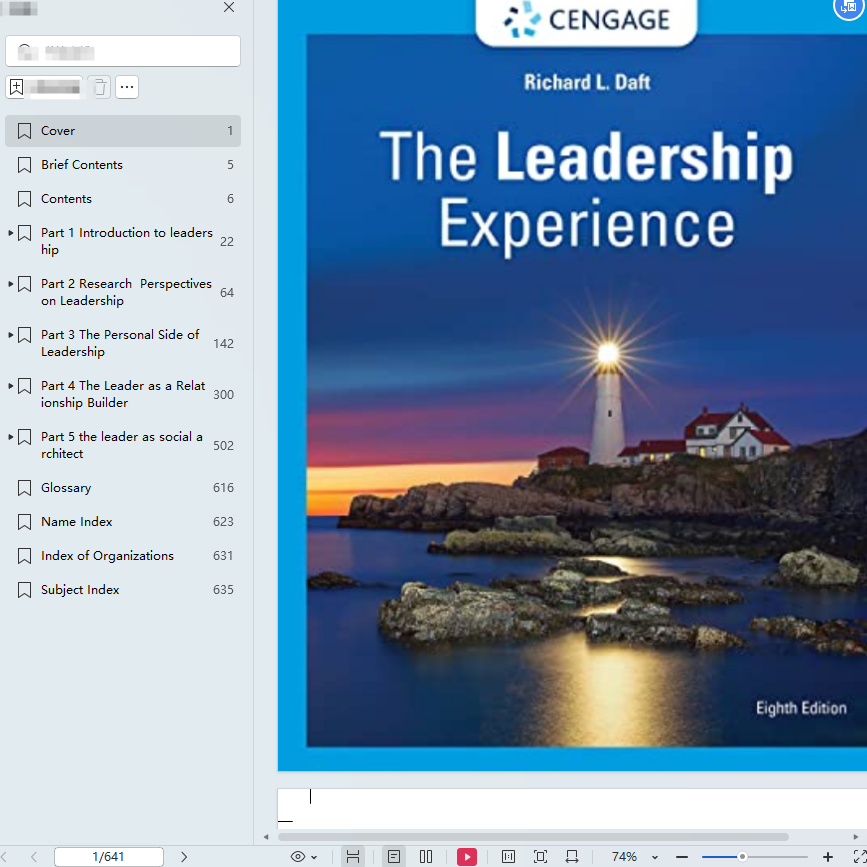Switch to two-page view
Image resolution: width=867 pixels, height=867 pixels.
click(x=426, y=857)
